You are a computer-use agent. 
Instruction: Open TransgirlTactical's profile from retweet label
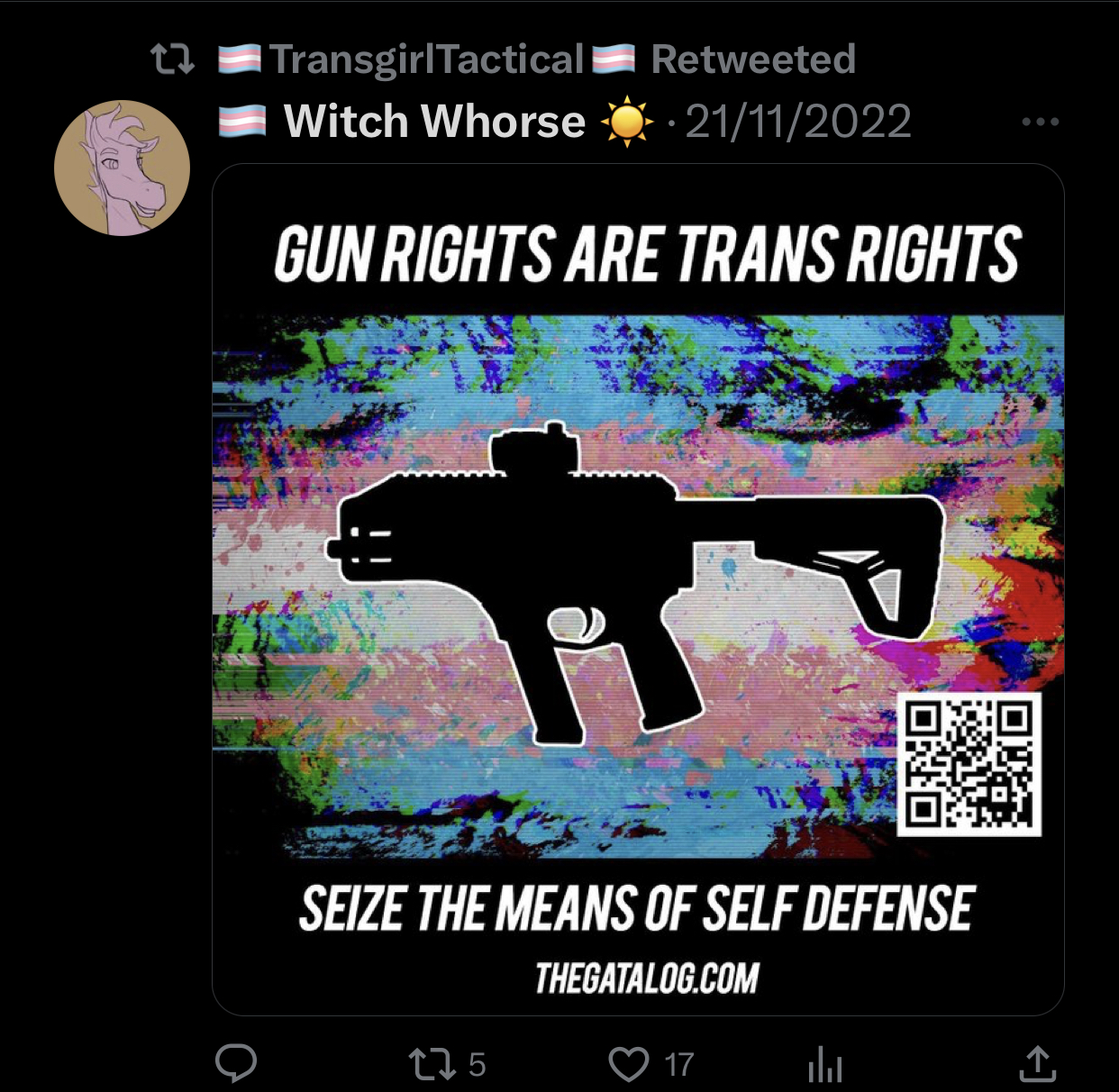[x=427, y=59]
